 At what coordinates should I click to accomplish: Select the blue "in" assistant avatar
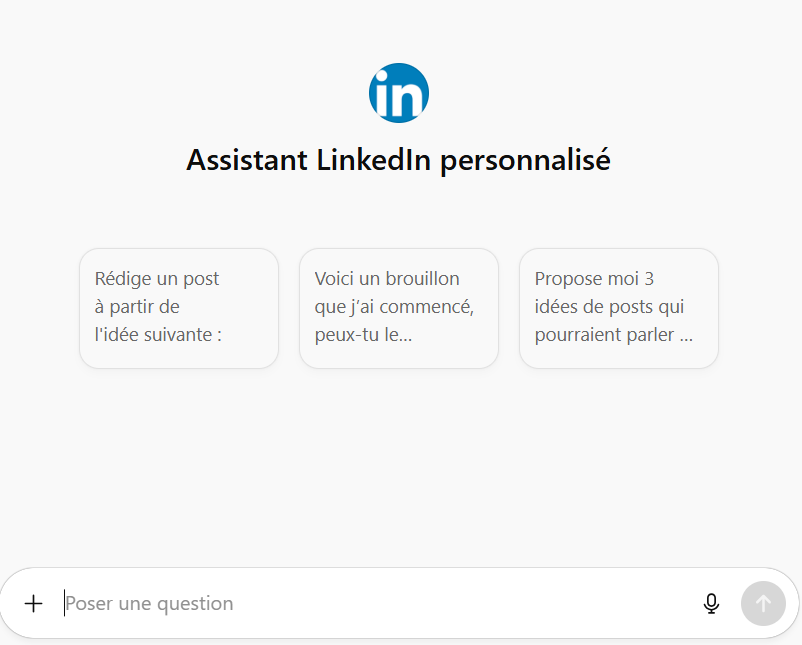click(398, 93)
